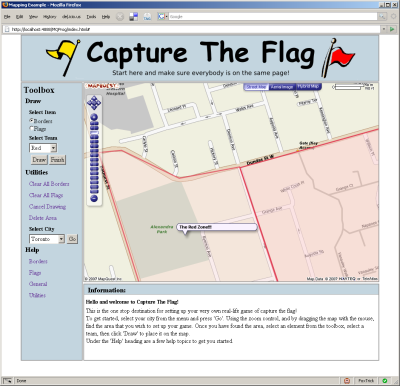Click the highlighted current zoom level bar
Image resolution: width=400 pixels, height=386 pixels.
(94, 133)
